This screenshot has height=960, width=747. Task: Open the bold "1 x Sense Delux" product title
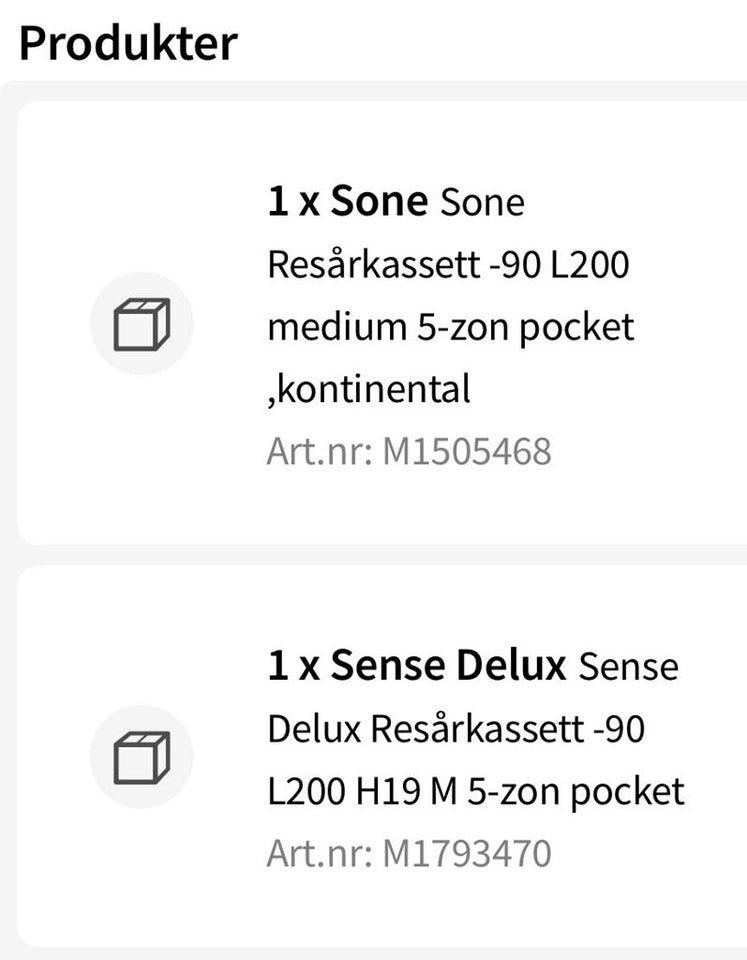pos(417,665)
